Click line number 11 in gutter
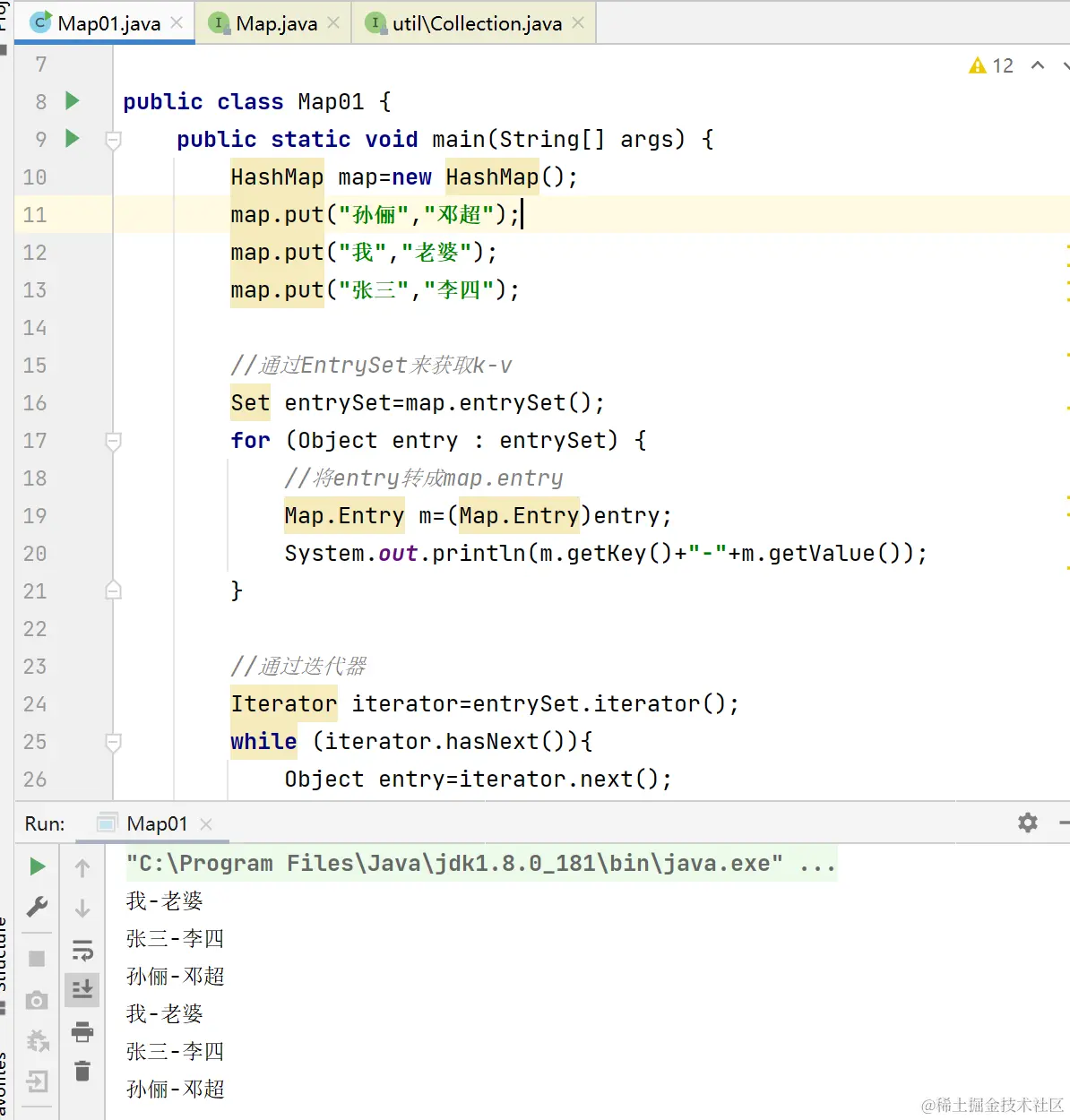Viewport: 1070px width, 1120px height. pos(35,215)
